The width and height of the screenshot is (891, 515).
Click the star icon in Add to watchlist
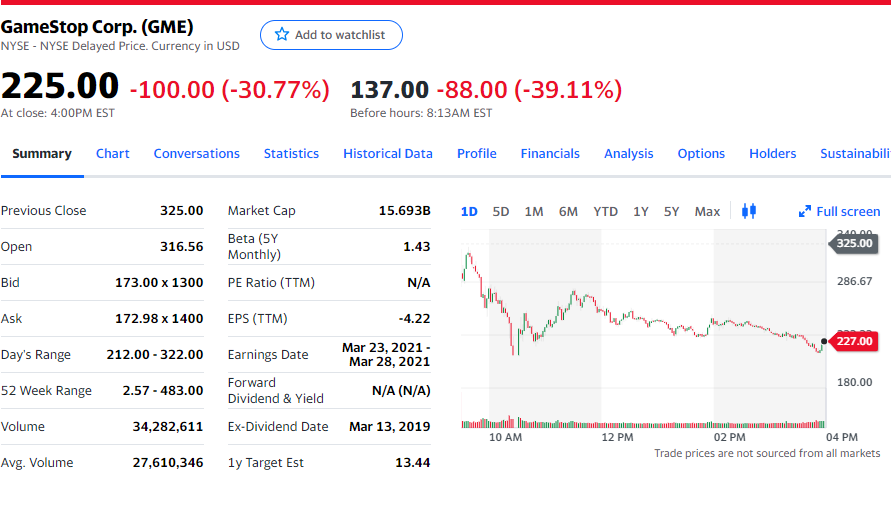(282, 35)
